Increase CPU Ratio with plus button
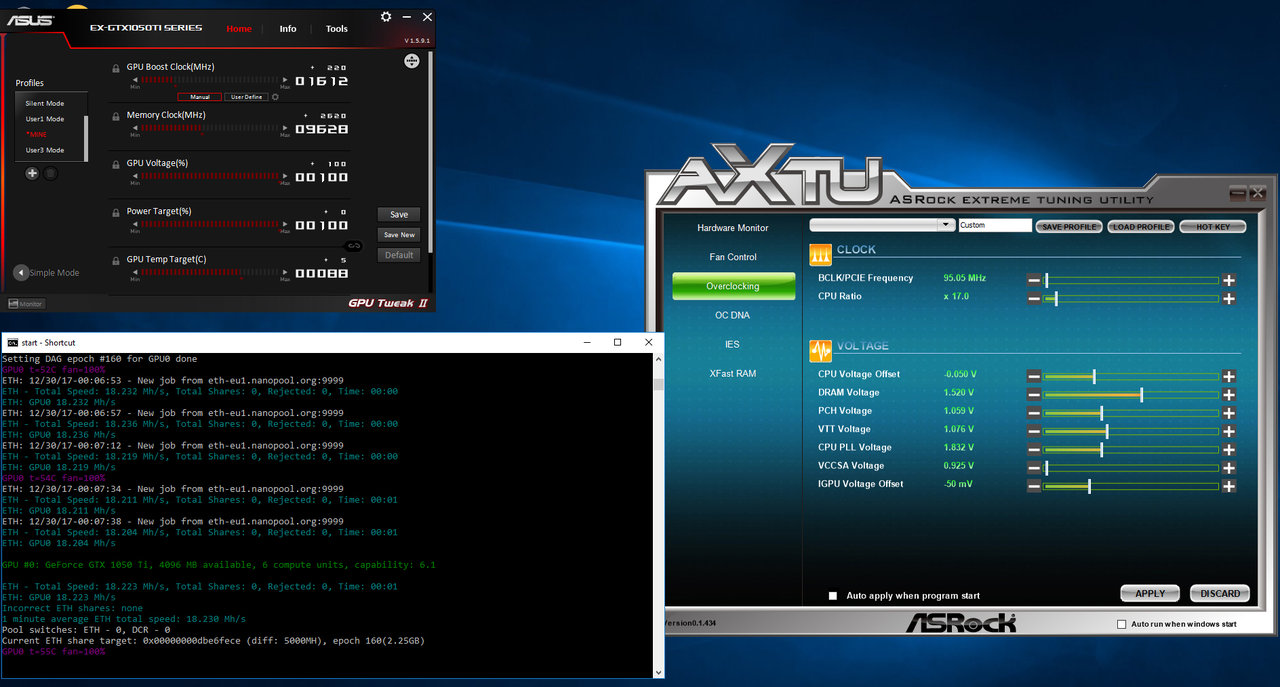The image size is (1280, 687). pos(1229,298)
